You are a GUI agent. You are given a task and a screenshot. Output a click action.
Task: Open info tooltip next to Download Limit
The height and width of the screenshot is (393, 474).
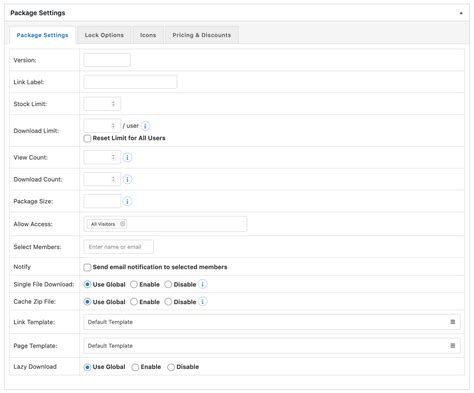(145, 126)
